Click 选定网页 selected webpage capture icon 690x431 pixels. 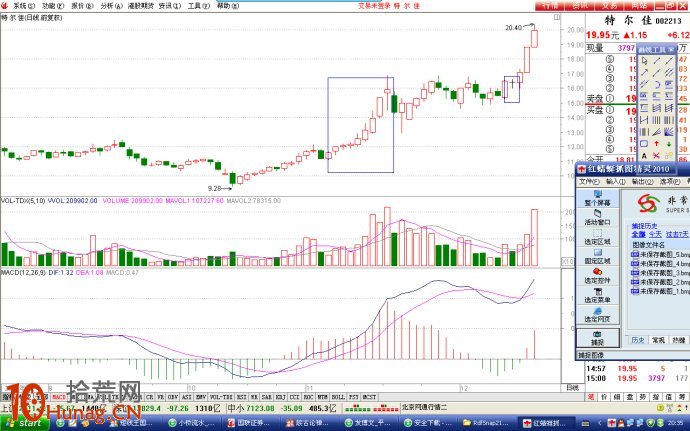(598, 314)
